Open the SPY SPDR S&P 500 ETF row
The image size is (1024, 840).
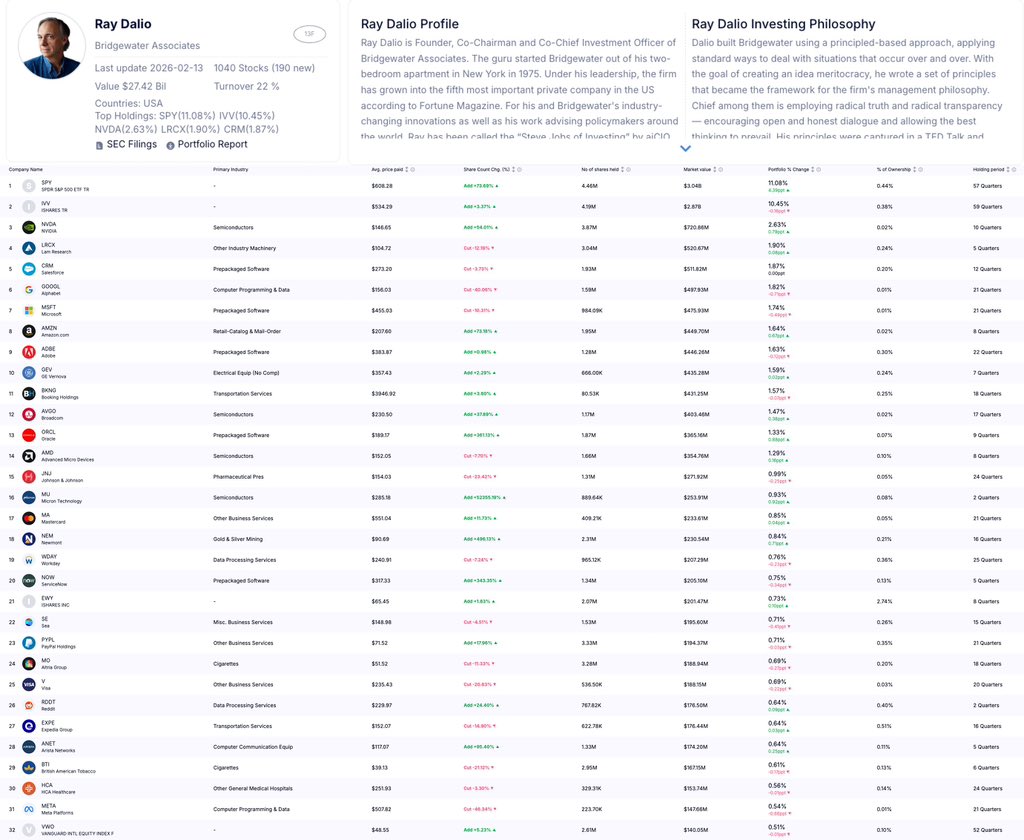click(x=512, y=186)
